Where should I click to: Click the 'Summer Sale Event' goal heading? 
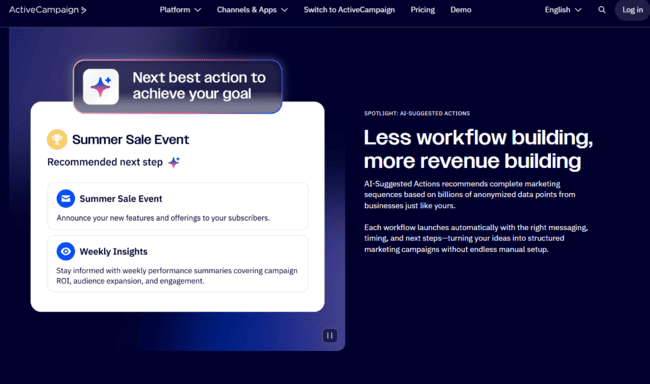pos(130,139)
